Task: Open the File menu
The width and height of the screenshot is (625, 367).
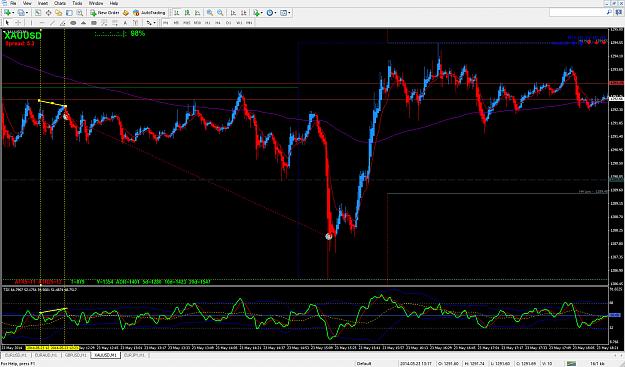Action: point(13,3)
